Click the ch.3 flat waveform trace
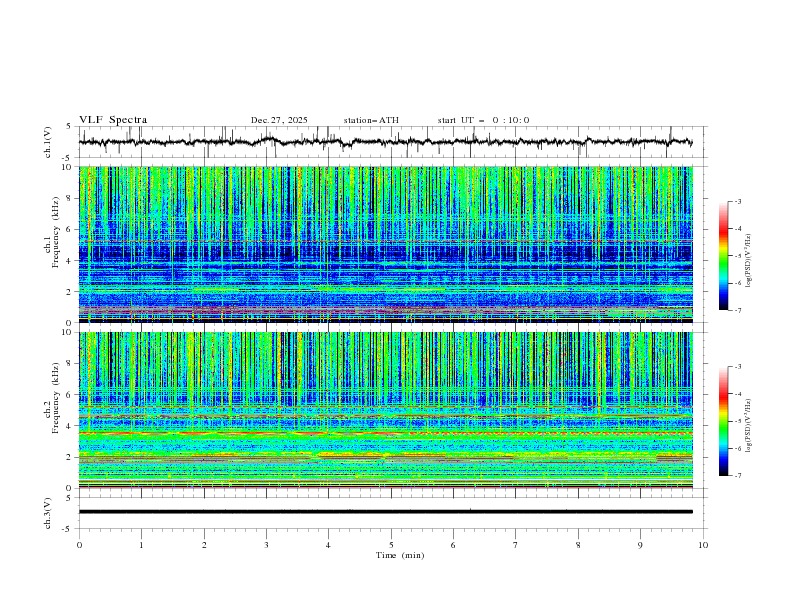792x612 pixels. pos(385,512)
